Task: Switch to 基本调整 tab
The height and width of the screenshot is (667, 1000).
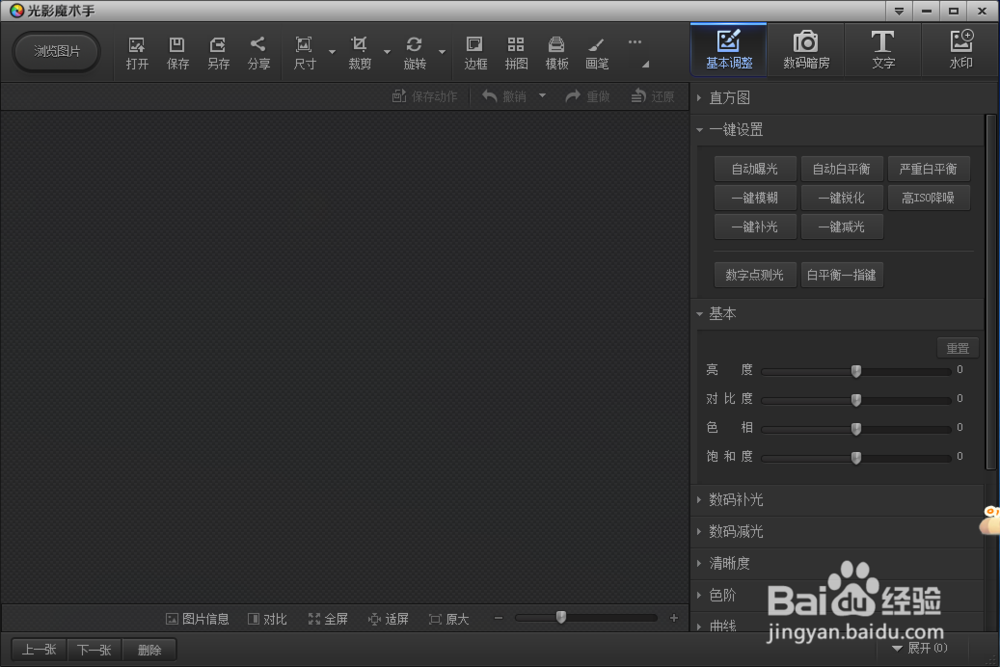Action: coord(729,50)
